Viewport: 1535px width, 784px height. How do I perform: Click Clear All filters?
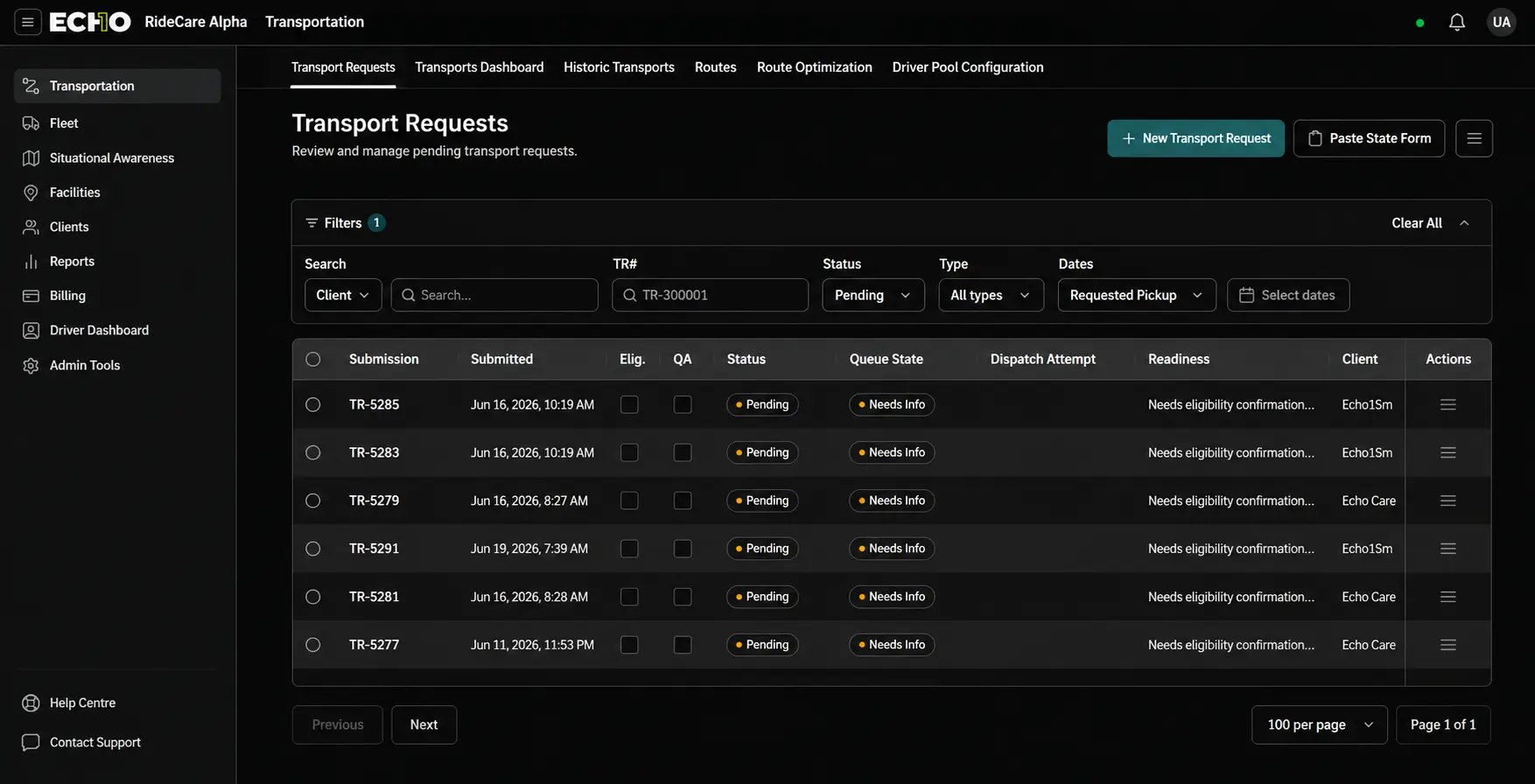tap(1416, 223)
